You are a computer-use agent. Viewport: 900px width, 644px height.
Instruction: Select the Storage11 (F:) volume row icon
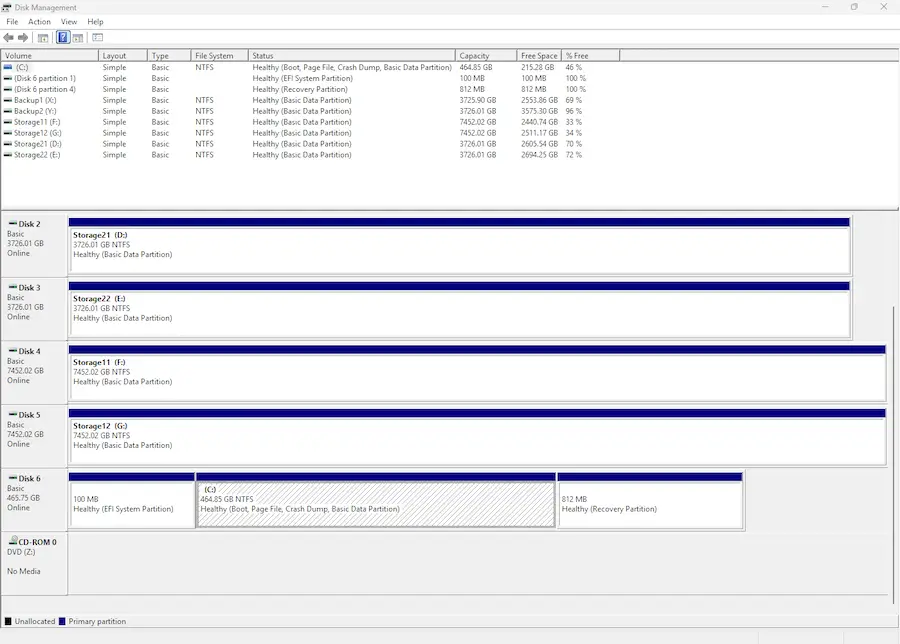click(x=7, y=122)
